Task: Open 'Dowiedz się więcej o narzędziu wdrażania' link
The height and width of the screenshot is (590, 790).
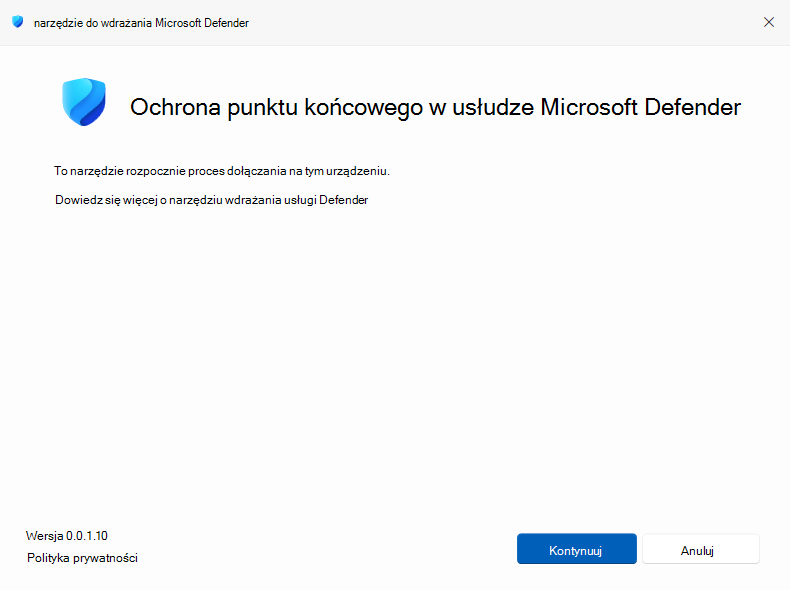Action: 211,200
